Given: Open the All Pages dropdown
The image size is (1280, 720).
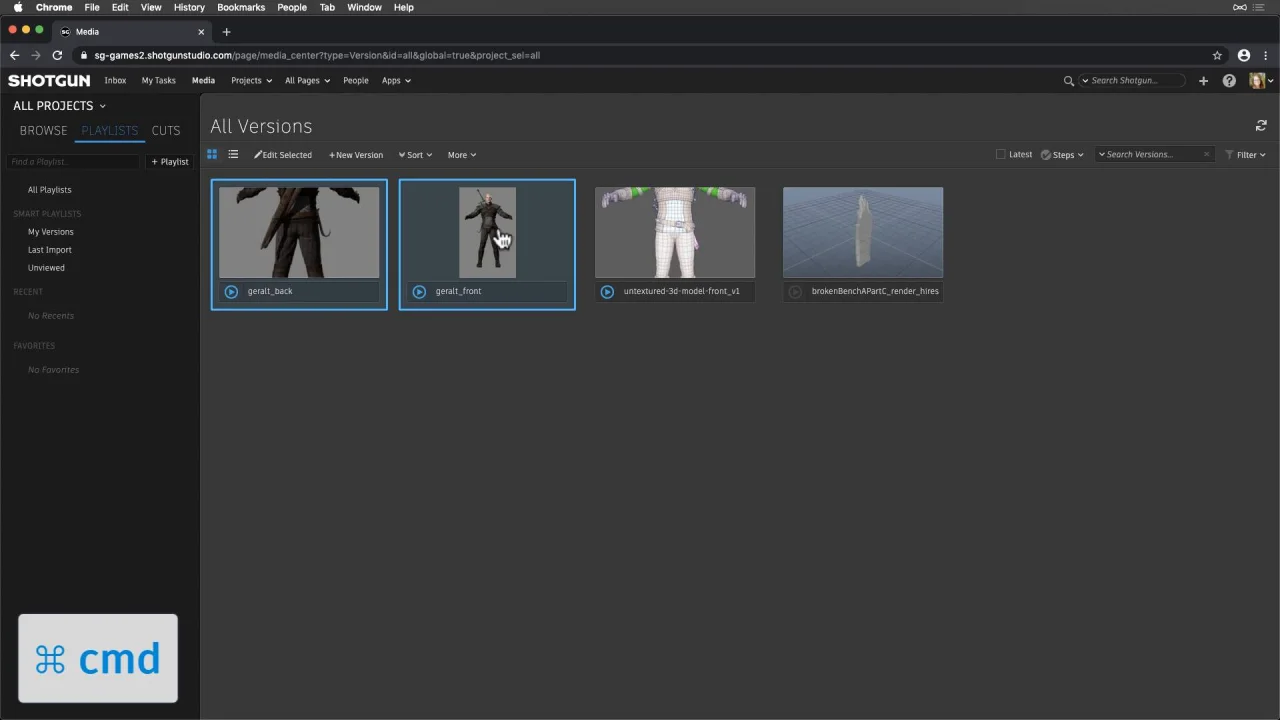Looking at the screenshot, I should [307, 81].
